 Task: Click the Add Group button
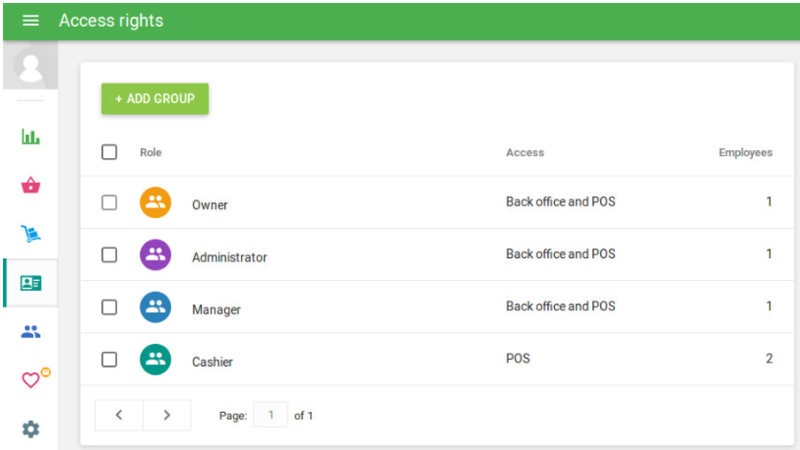155,99
